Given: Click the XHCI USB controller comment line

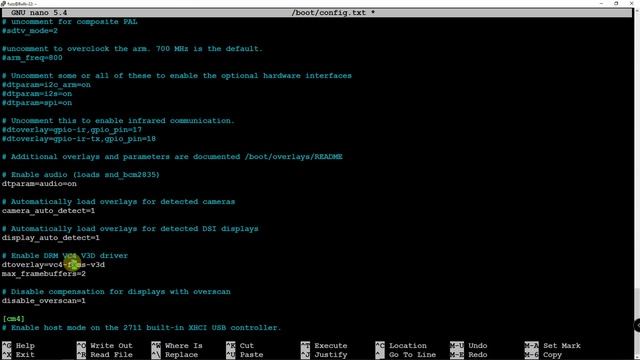Looking at the screenshot, I should [x=142, y=328].
